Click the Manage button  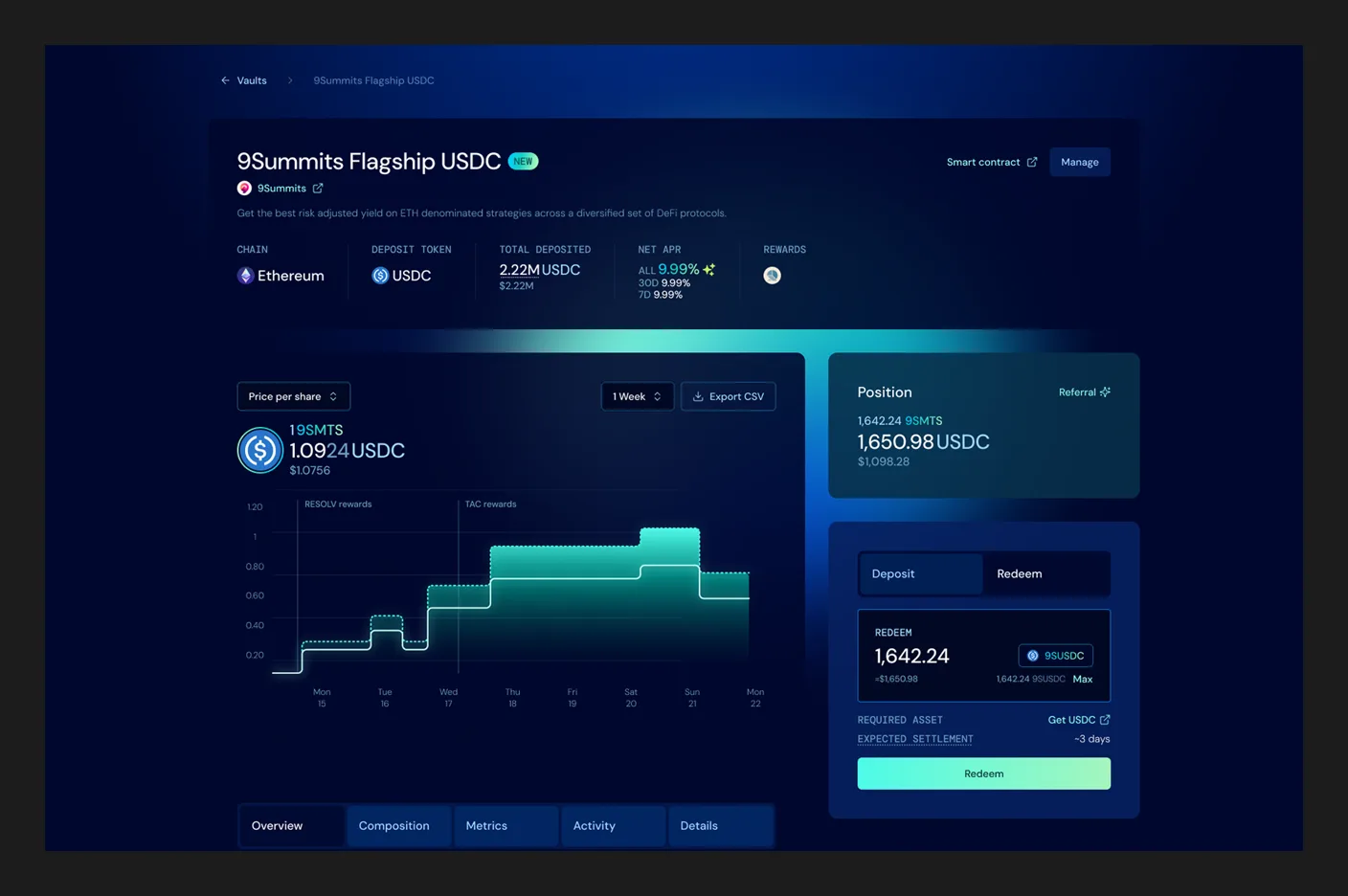pyautogui.click(x=1080, y=162)
